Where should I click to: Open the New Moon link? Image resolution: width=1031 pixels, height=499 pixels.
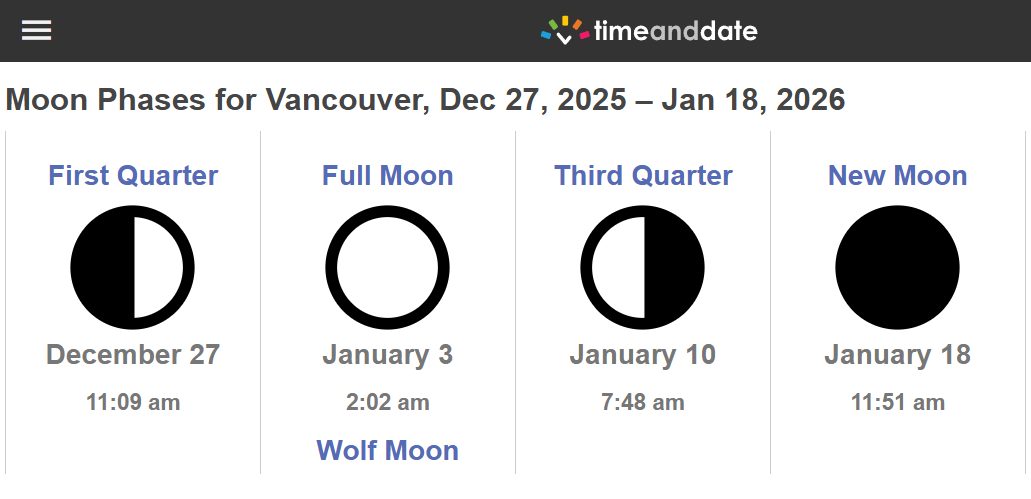click(x=898, y=176)
